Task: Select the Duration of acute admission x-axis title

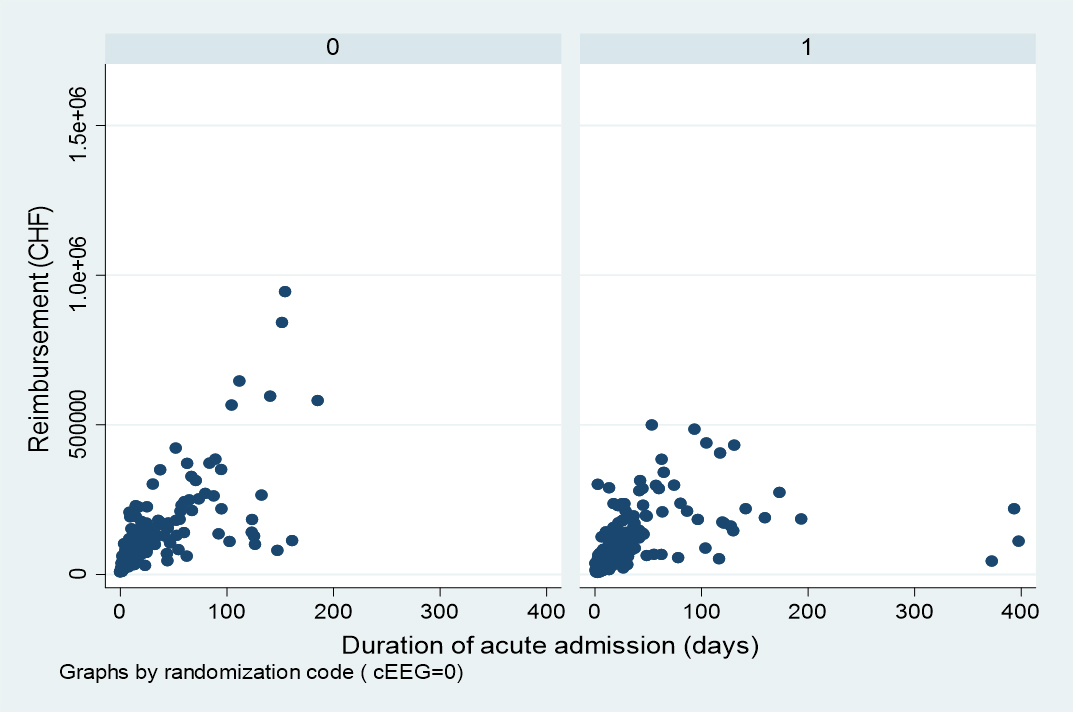Action: point(551,645)
